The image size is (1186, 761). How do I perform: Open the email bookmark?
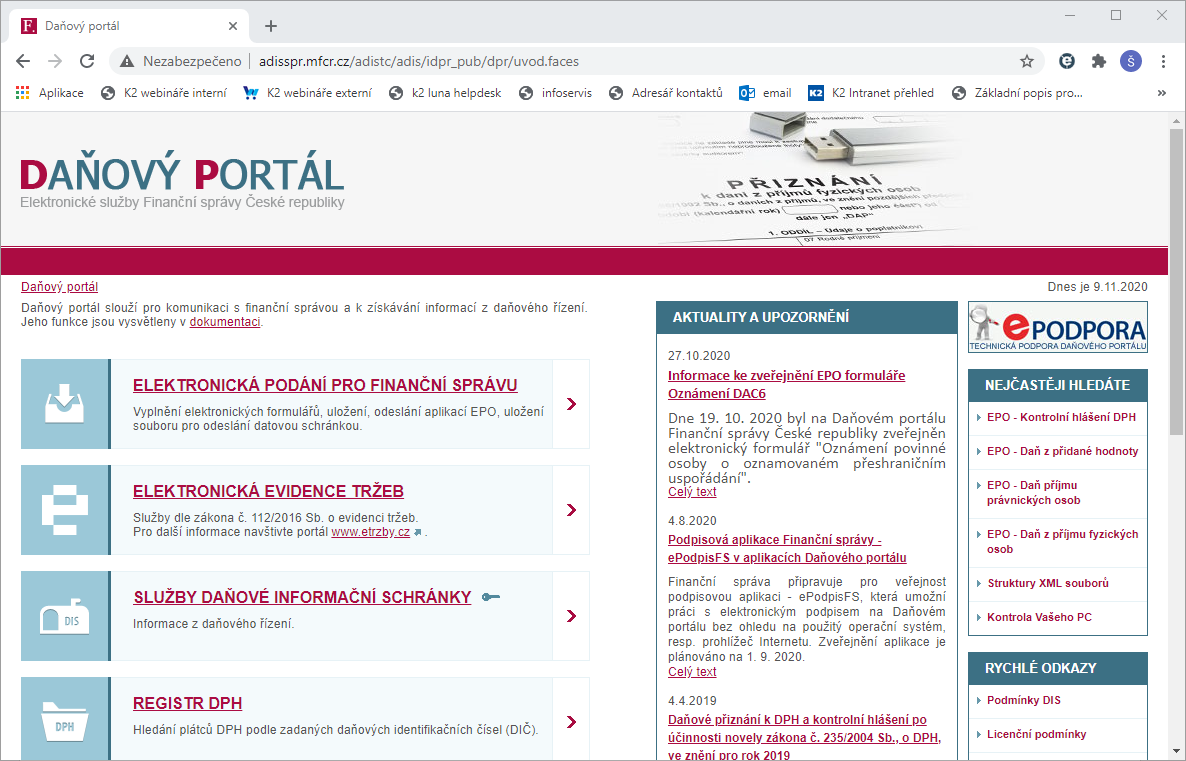(x=765, y=93)
